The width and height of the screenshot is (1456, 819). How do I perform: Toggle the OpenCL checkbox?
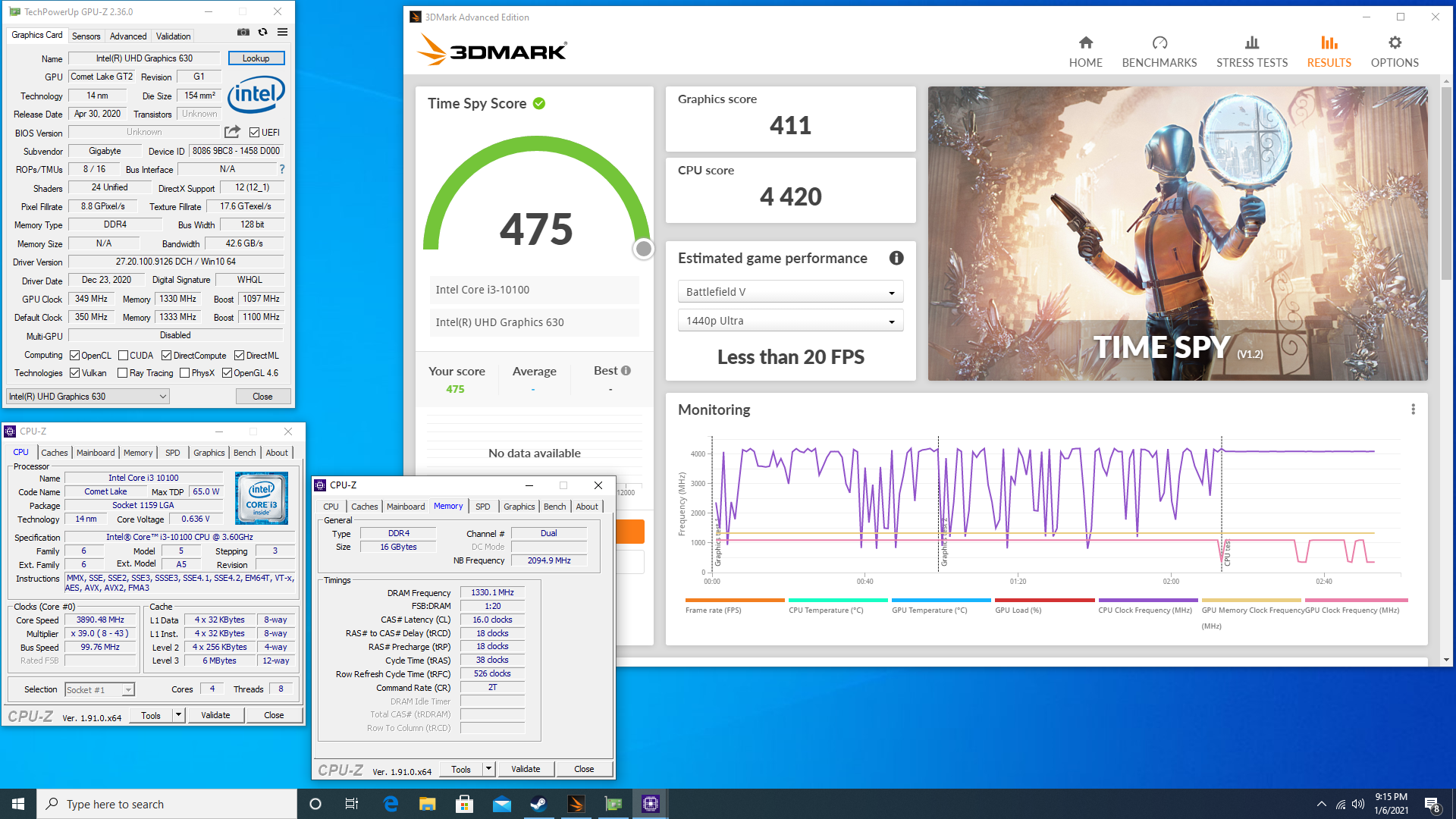(74, 356)
